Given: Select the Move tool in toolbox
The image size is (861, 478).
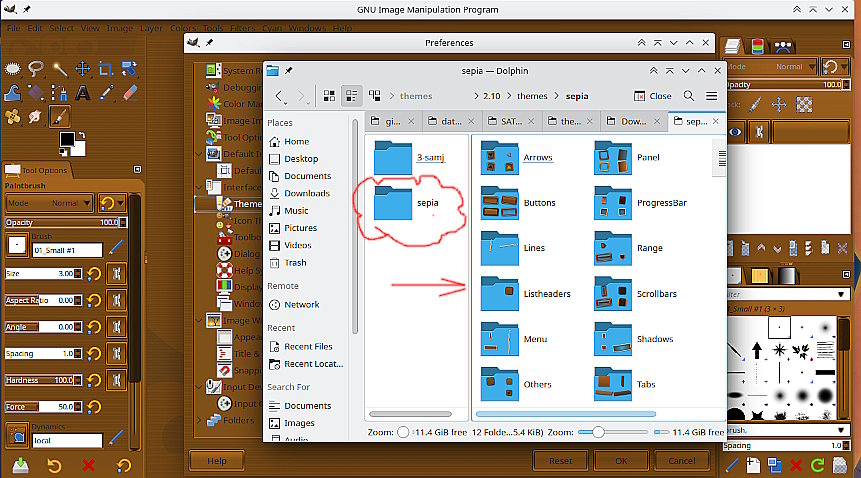Looking at the screenshot, I should coord(82,69).
